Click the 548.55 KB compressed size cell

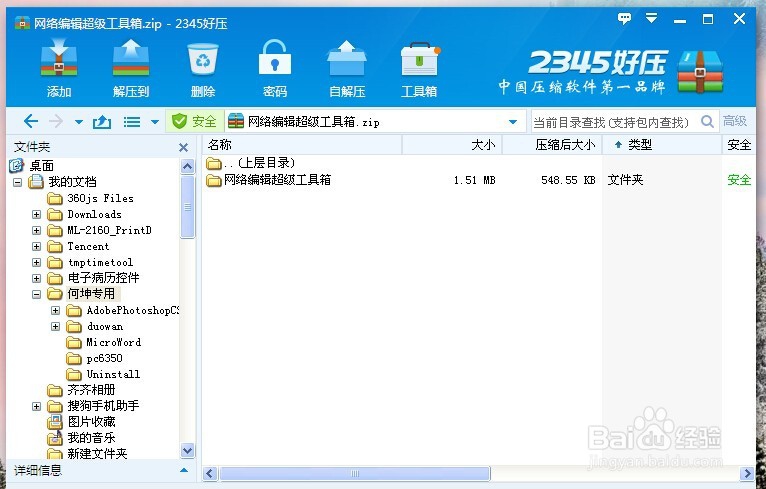[x=568, y=180]
